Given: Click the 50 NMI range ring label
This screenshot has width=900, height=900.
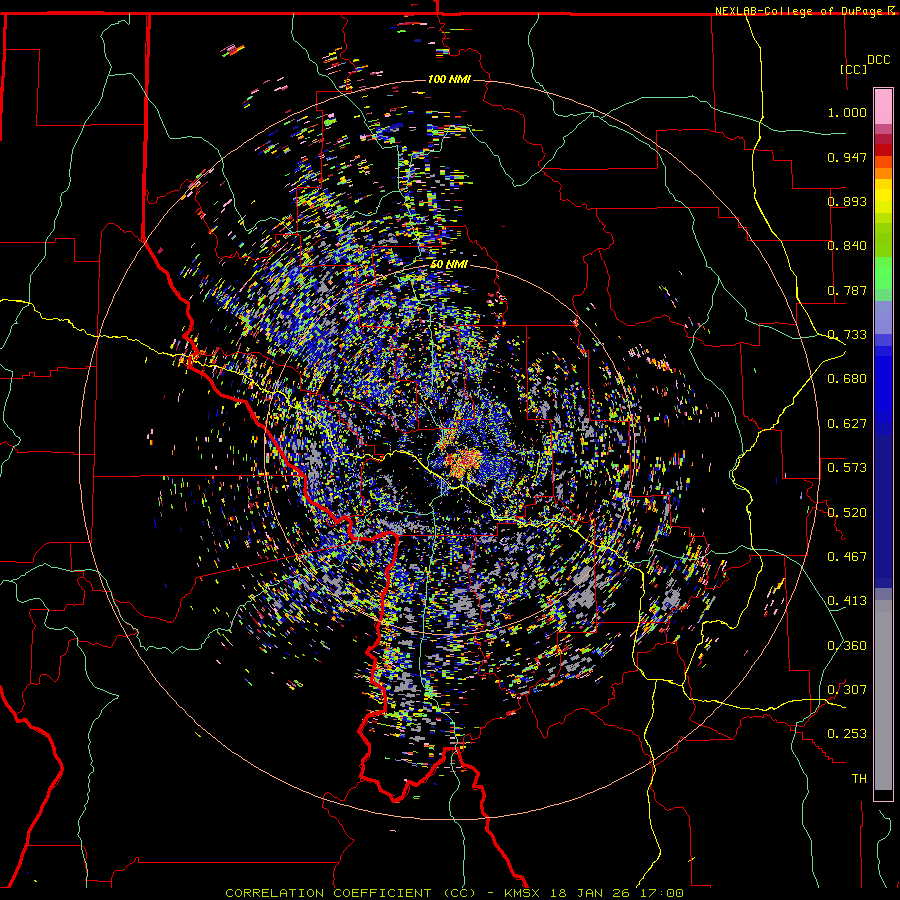Looking at the screenshot, I should (x=449, y=265).
